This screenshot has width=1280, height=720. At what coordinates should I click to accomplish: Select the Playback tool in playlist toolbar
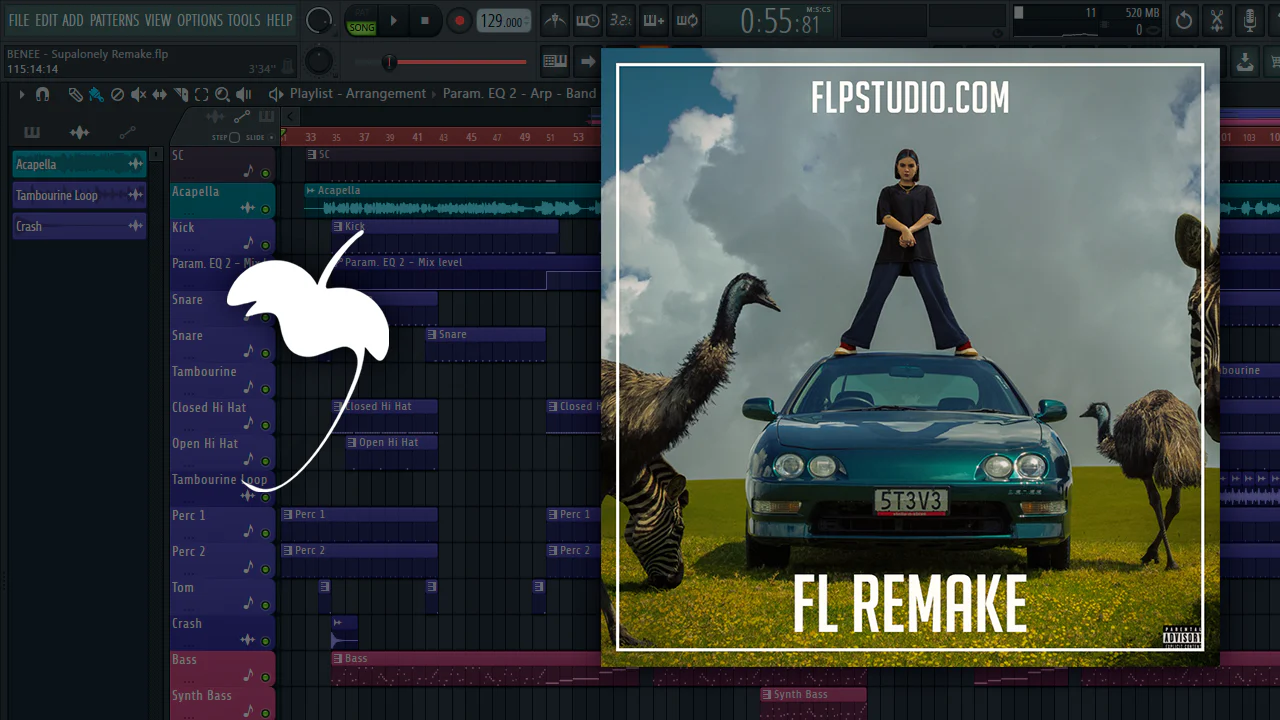tap(243, 94)
